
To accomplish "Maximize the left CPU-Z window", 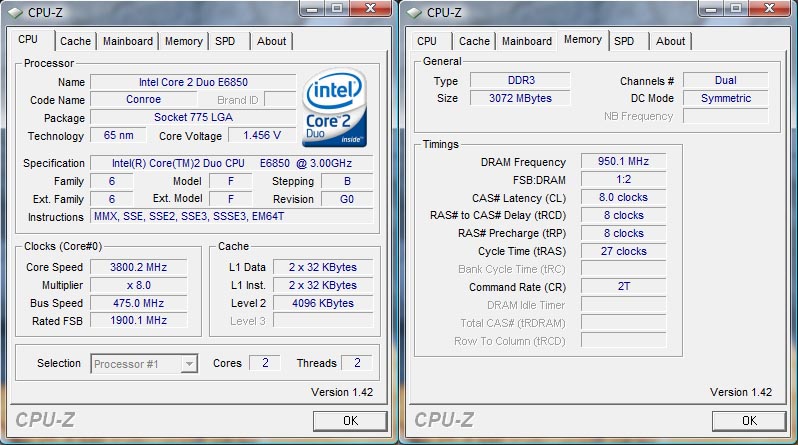I will 336,9.
